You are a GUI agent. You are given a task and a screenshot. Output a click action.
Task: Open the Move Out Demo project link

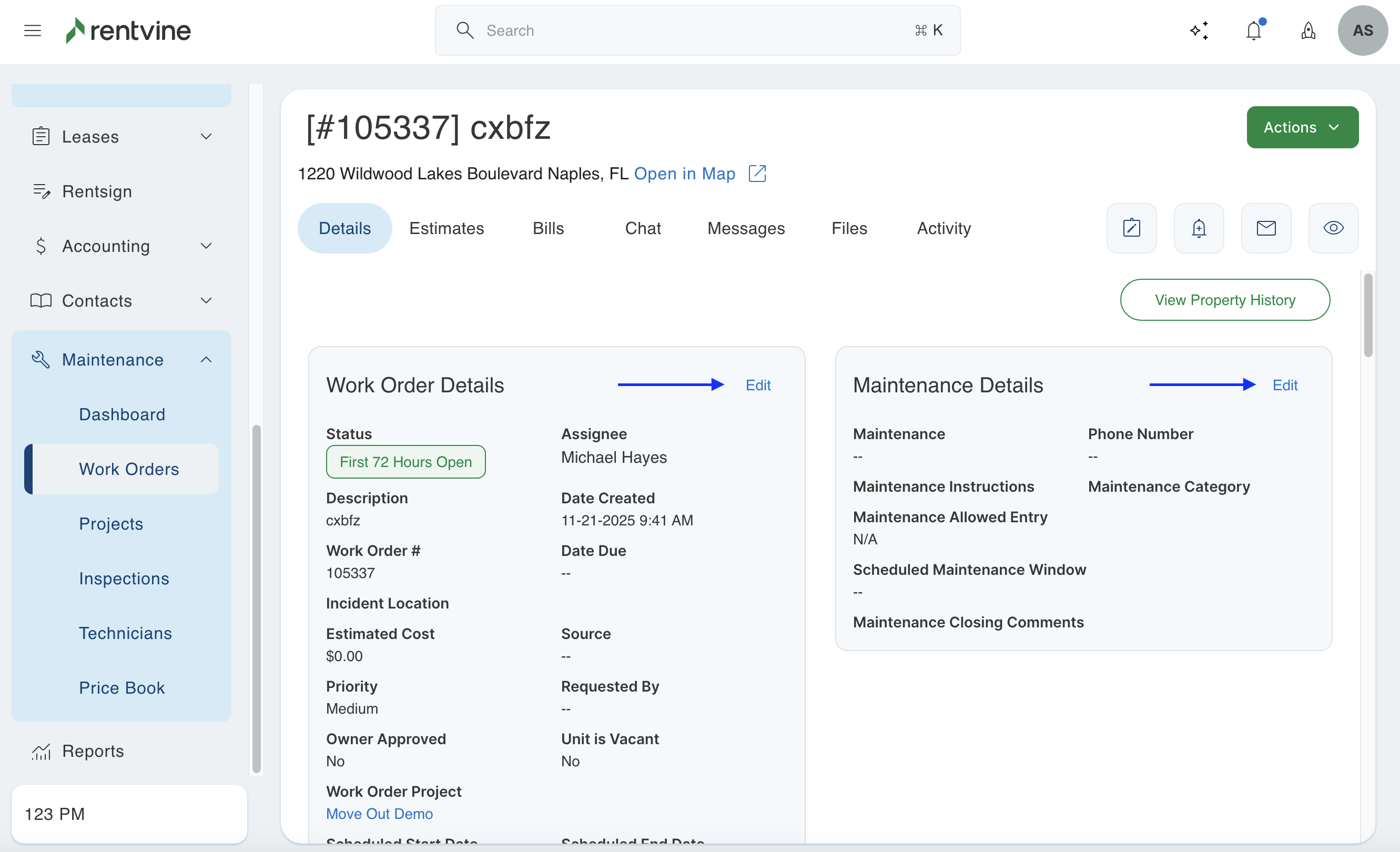click(379, 814)
